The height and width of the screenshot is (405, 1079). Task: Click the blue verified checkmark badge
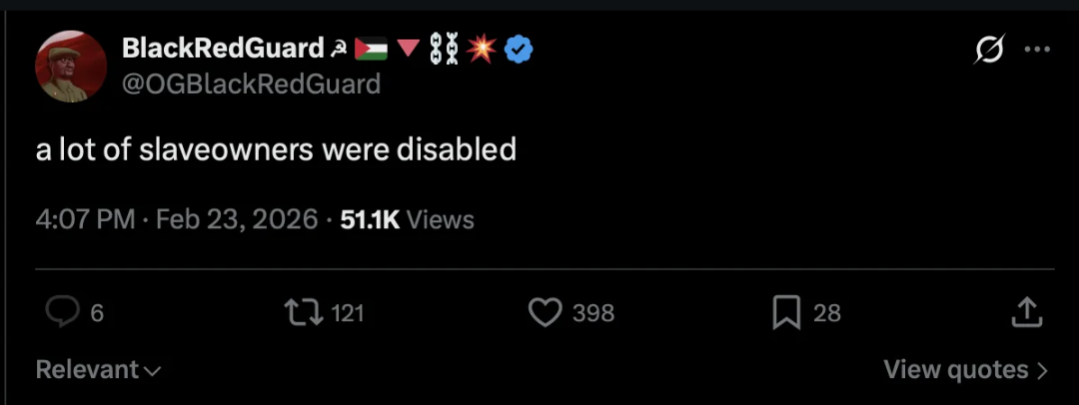[519, 49]
